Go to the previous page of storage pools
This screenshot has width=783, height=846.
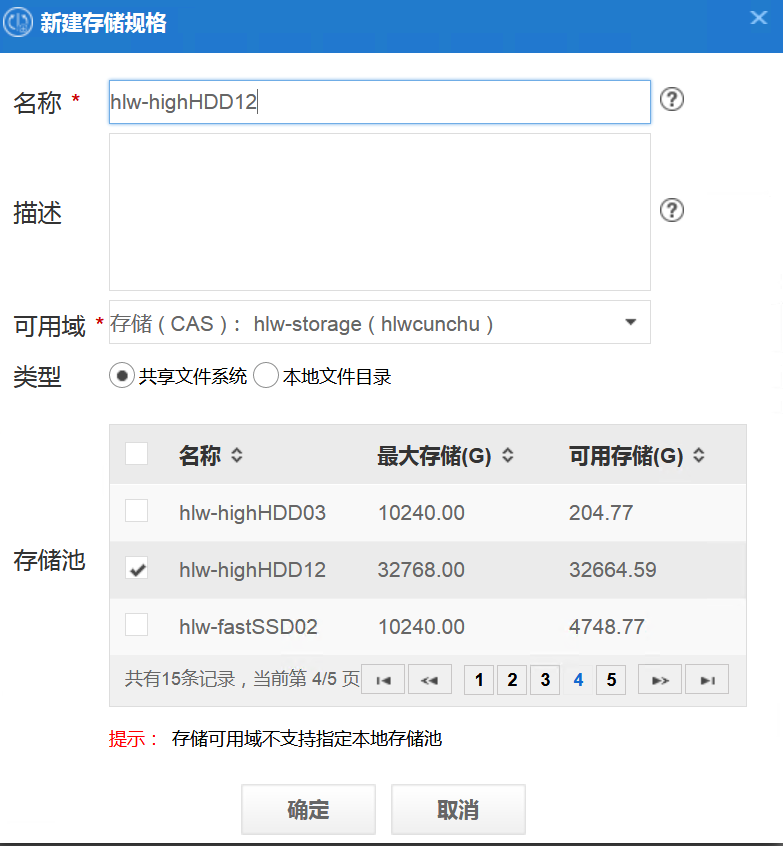tap(430, 680)
